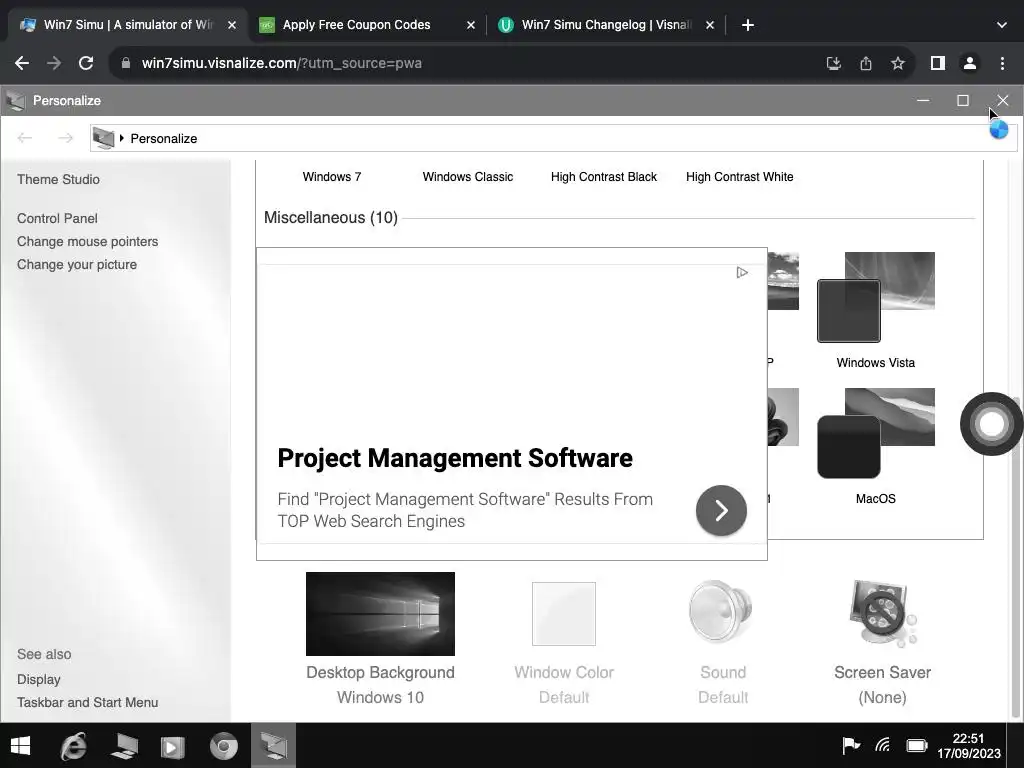The width and height of the screenshot is (1024, 768).
Task: Click the Personalize computer breadcrumb icon
Action: [x=103, y=138]
